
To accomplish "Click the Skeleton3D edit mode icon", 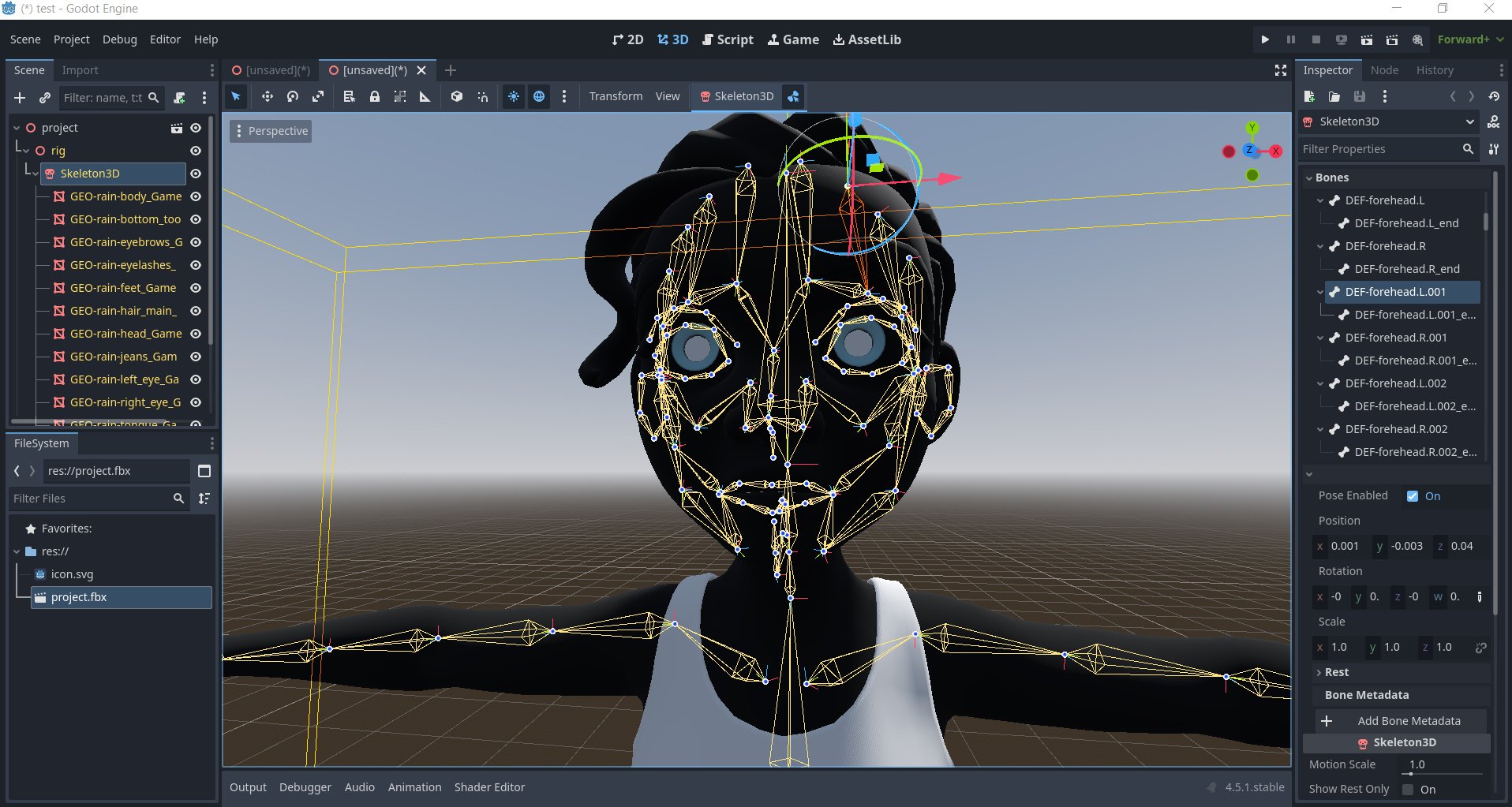I will (793, 96).
